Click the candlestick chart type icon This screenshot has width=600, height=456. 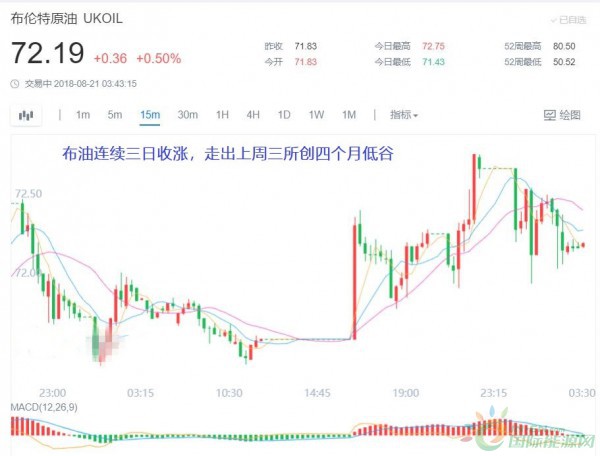point(23,115)
